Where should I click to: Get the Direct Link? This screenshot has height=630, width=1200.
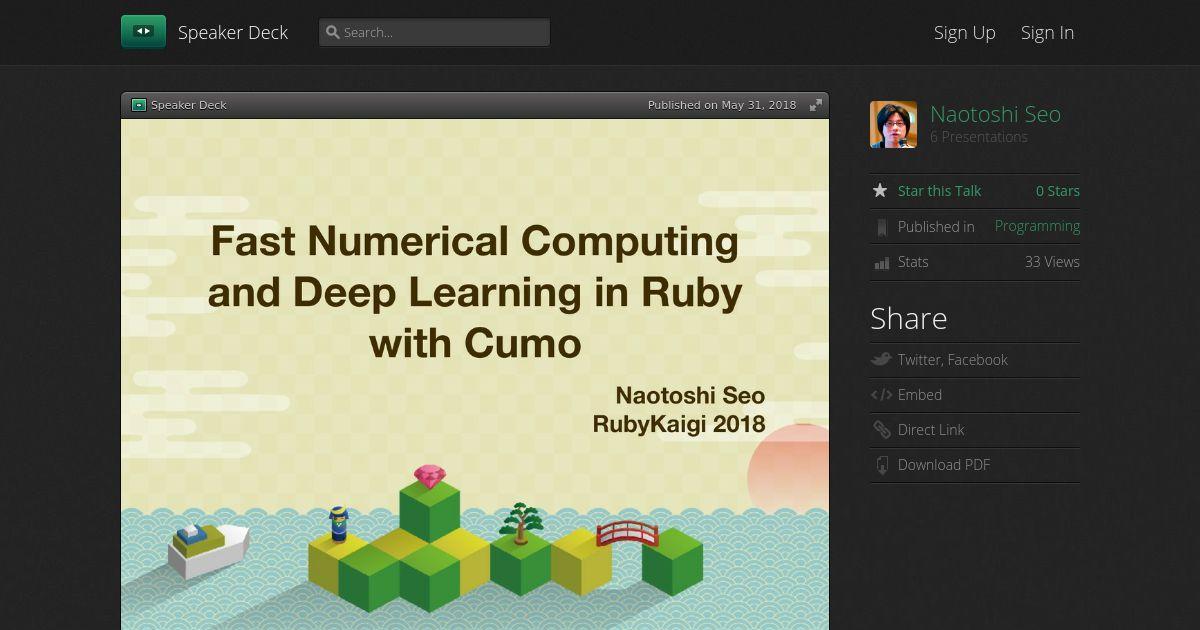coord(931,430)
